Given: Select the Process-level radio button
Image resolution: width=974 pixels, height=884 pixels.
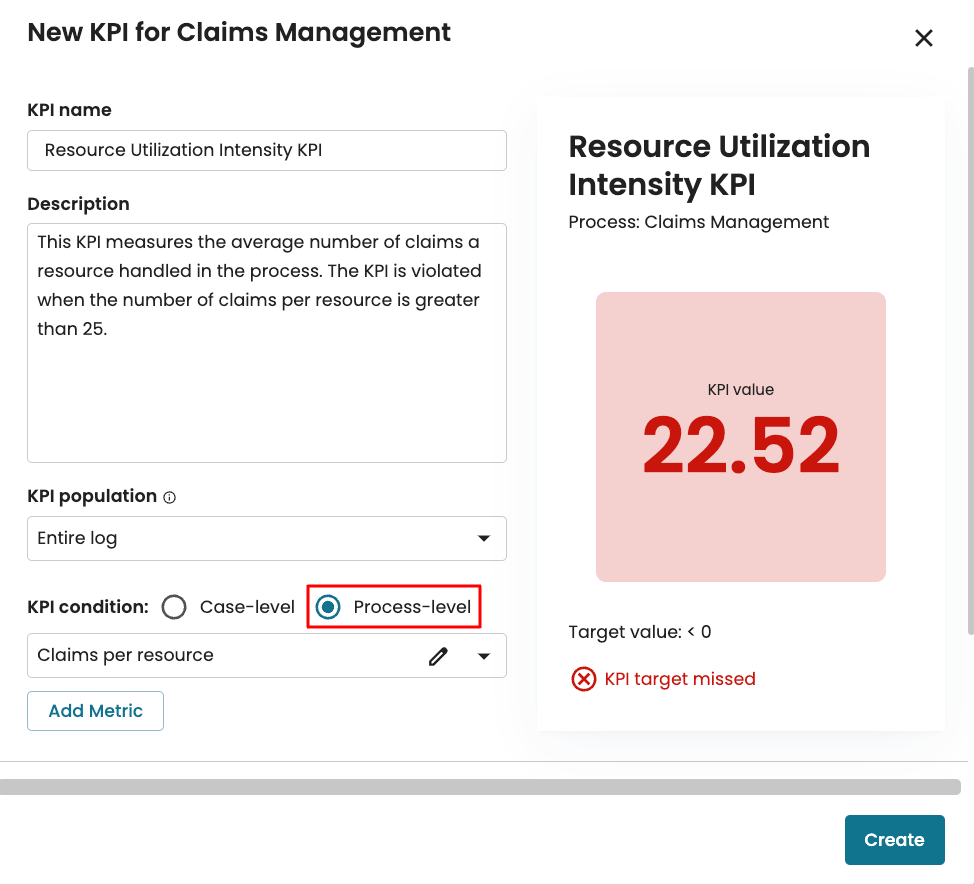Looking at the screenshot, I should click(x=328, y=607).
